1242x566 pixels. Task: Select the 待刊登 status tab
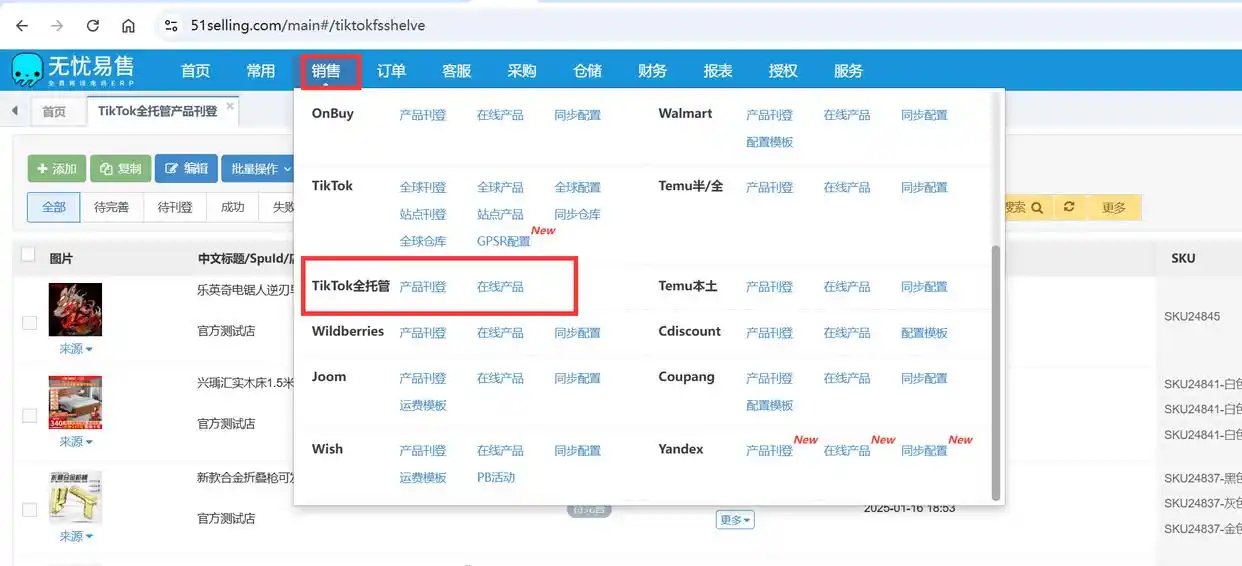coord(175,207)
